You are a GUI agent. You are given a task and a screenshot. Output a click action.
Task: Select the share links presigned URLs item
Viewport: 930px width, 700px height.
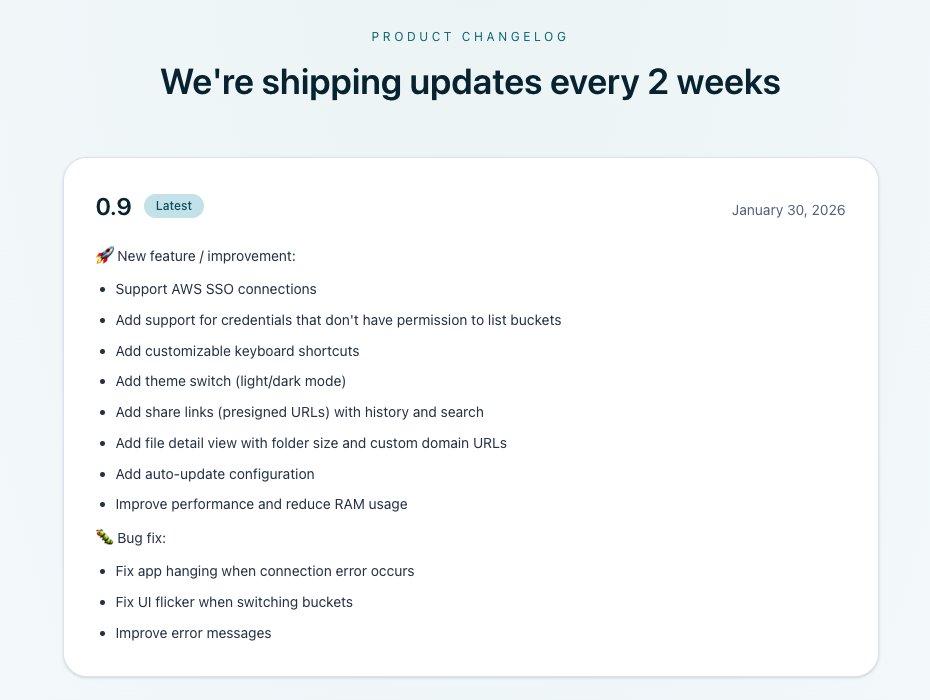pos(299,412)
